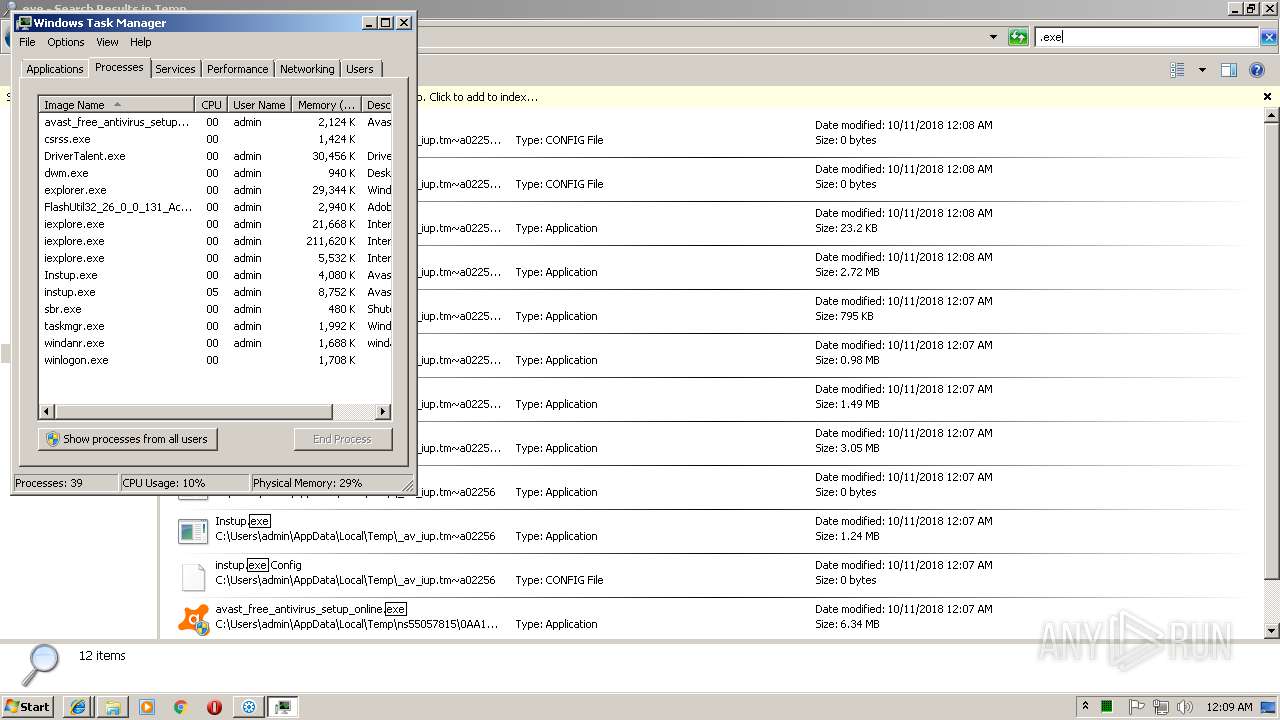Select Task Manager taskbar button
The height and width of the screenshot is (720, 1280).
tap(283, 707)
